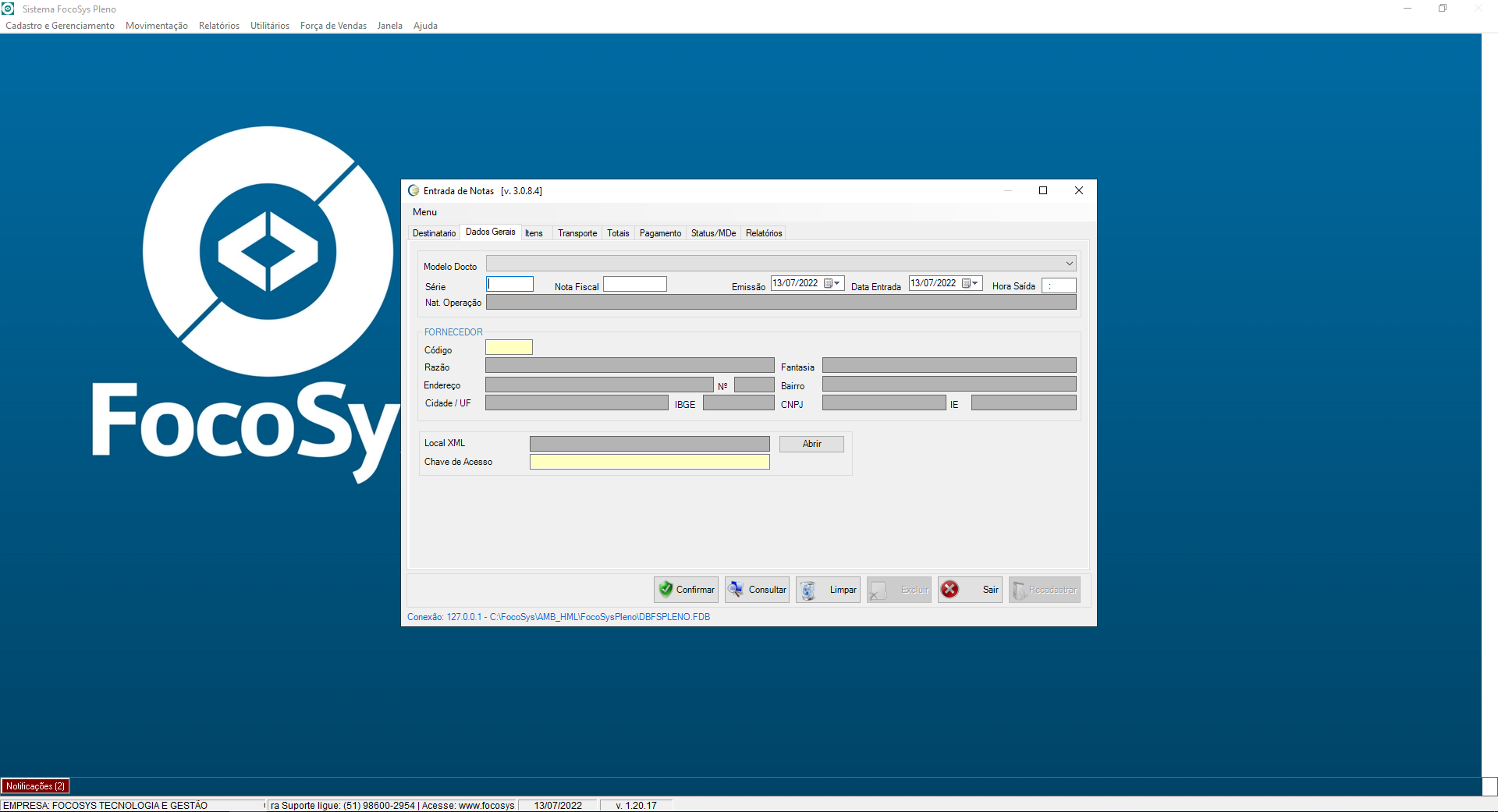The image size is (1498, 812).
Task: Expand the Modelo Docto dropdown
Action: (1069, 264)
